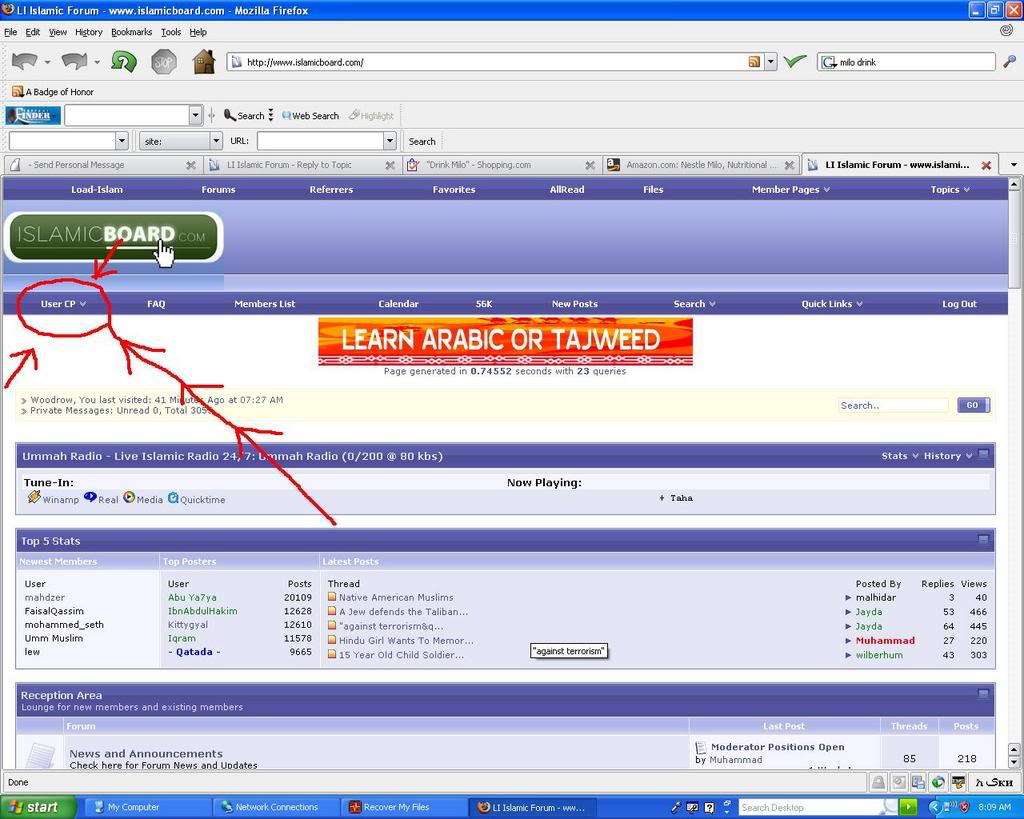Click the address bar URL field

tap(495, 62)
